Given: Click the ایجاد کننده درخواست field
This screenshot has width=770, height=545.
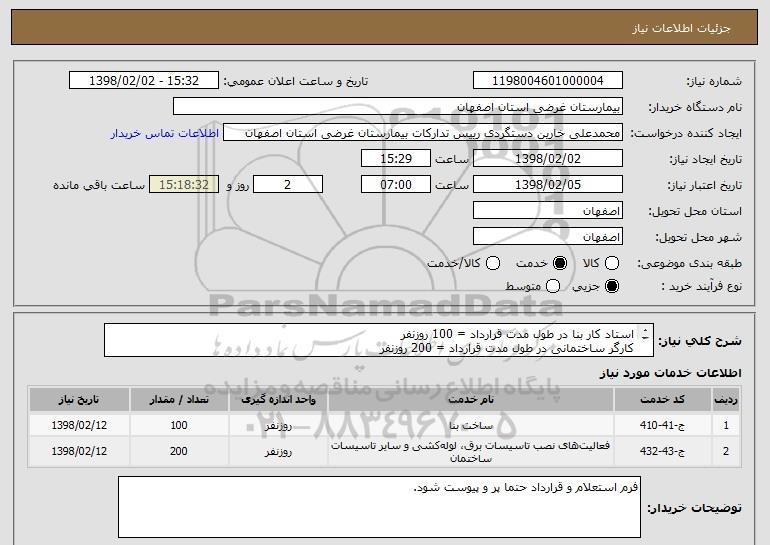Looking at the screenshot, I should pos(423,133).
